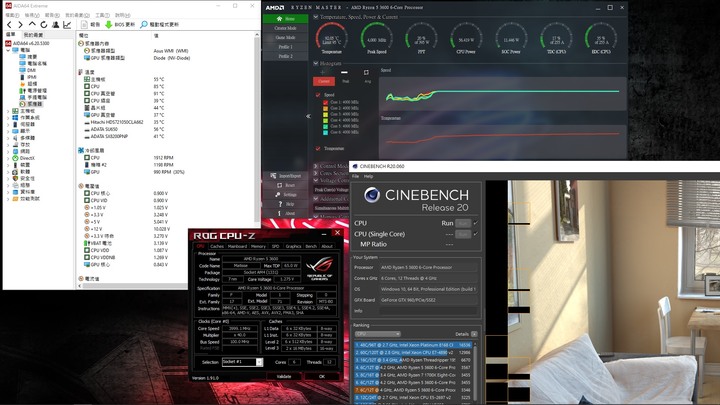The height and width of the screenshot is (405, 720).
Task: Toggle Core 3 checkbox in Ryzen Master
Action: pos(326,114)
